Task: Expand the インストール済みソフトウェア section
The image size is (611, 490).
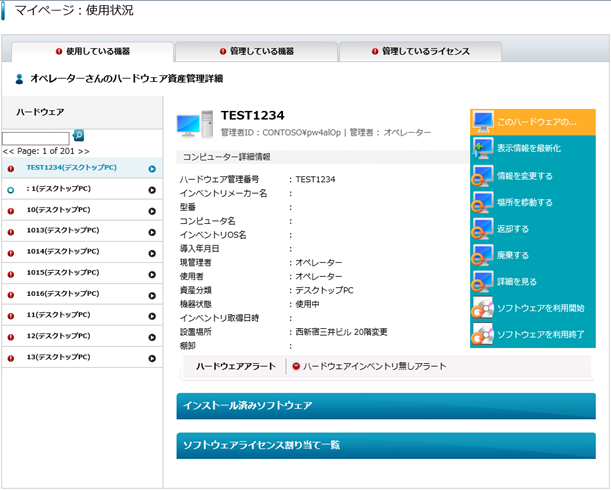Action: 385,406
